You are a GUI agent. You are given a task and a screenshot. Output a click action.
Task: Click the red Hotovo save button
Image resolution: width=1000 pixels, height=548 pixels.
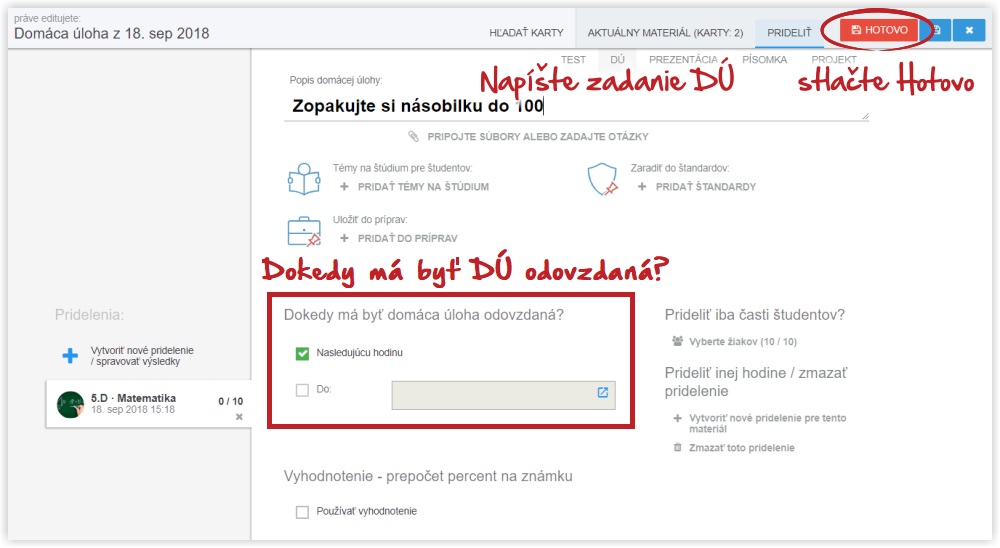pyautogui.click(x=879, y=30)
